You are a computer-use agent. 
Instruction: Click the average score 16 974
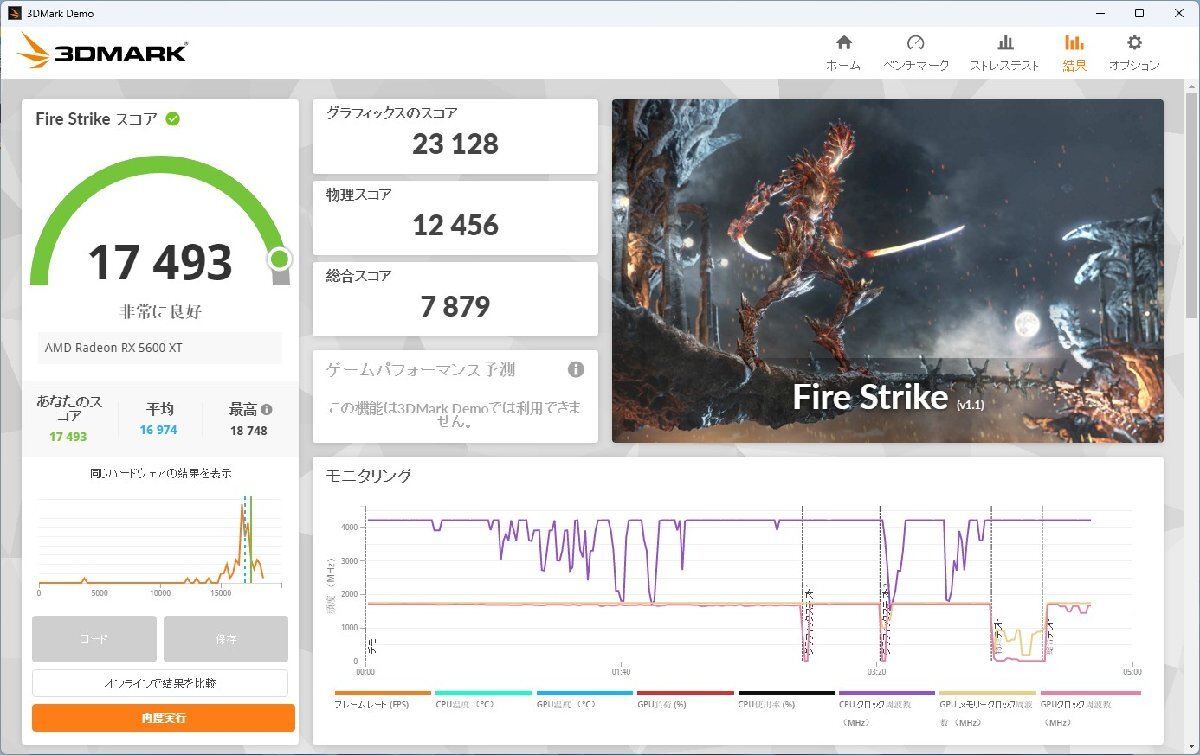click(x=160, y=431)
